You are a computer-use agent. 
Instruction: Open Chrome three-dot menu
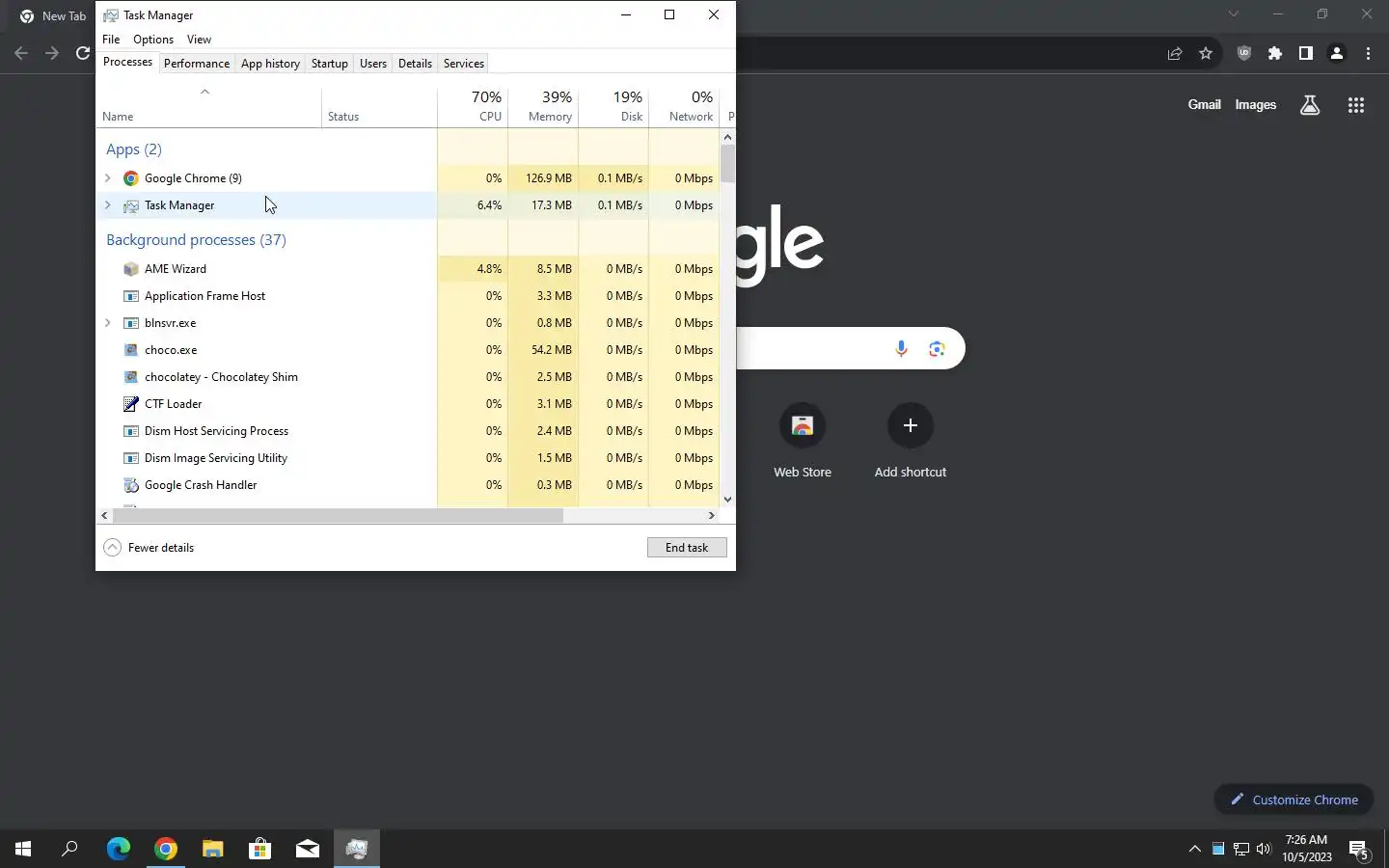[x=1368, y=54]
